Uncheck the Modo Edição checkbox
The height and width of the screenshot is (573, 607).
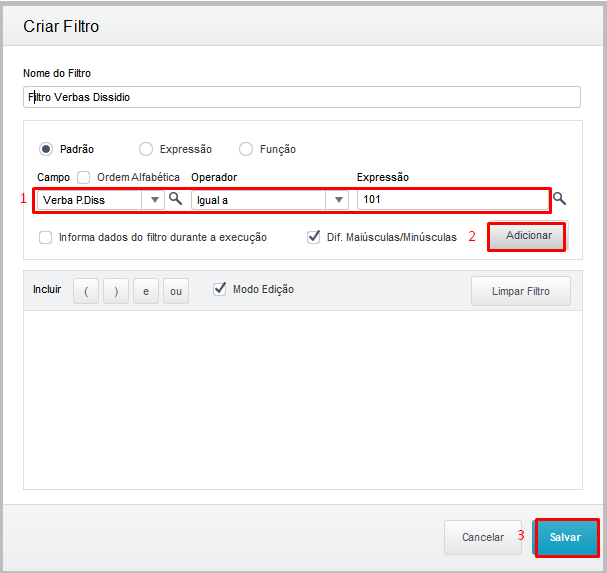point(219,289)
